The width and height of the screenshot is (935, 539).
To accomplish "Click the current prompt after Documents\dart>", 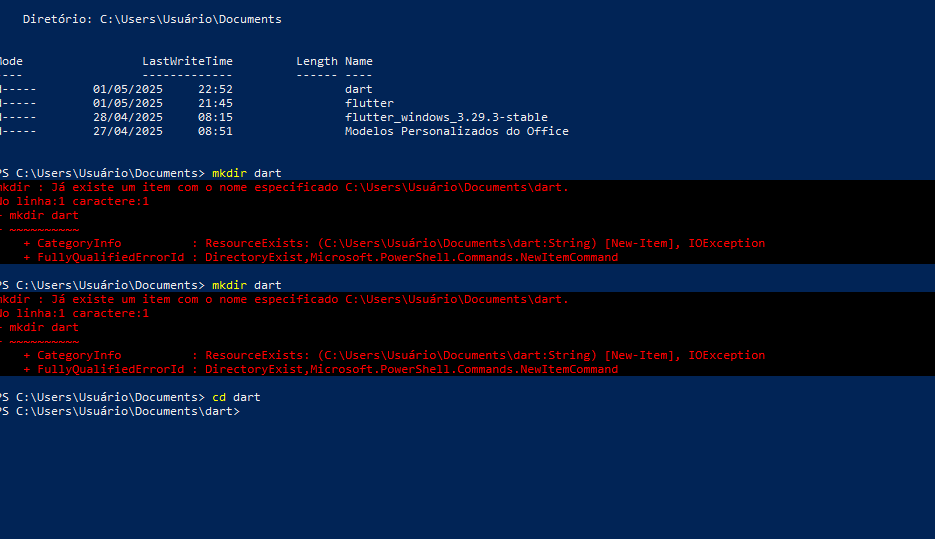I will coord(244,411).
